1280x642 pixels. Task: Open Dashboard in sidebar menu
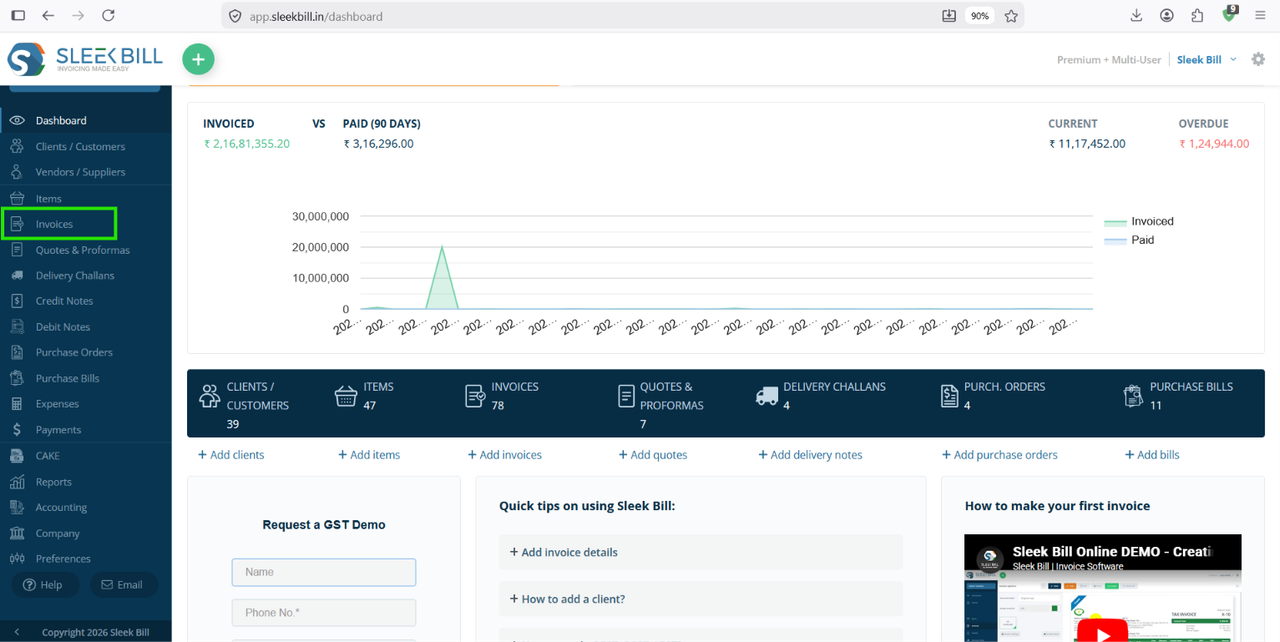click(x=61, y=120)
